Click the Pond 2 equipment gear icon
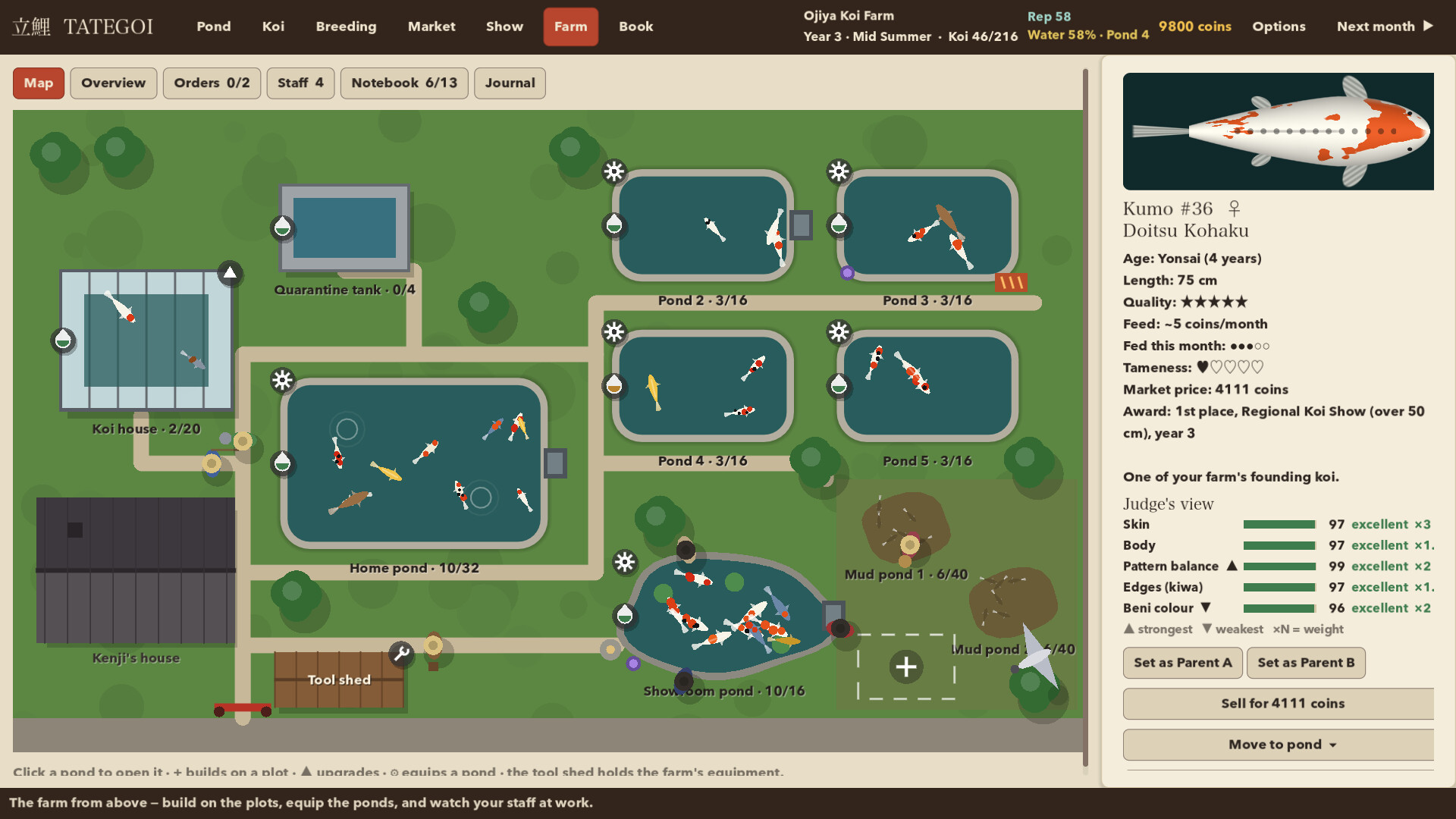 pyautogui.click(x=614, y=171)
